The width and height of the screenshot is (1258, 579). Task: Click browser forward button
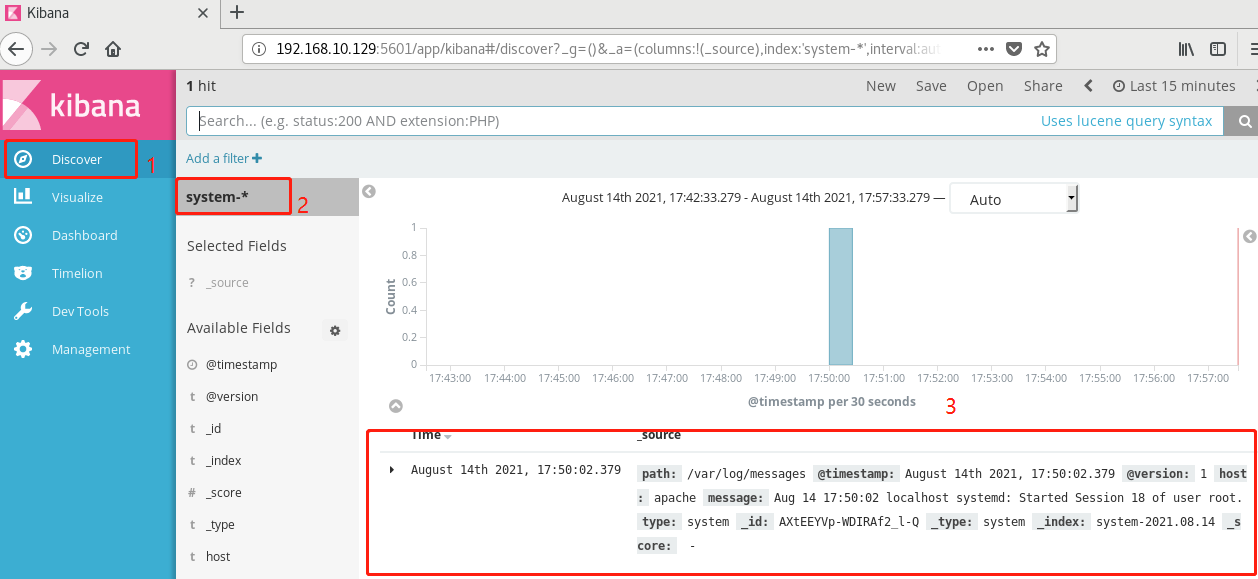click(x=49, y=48)
